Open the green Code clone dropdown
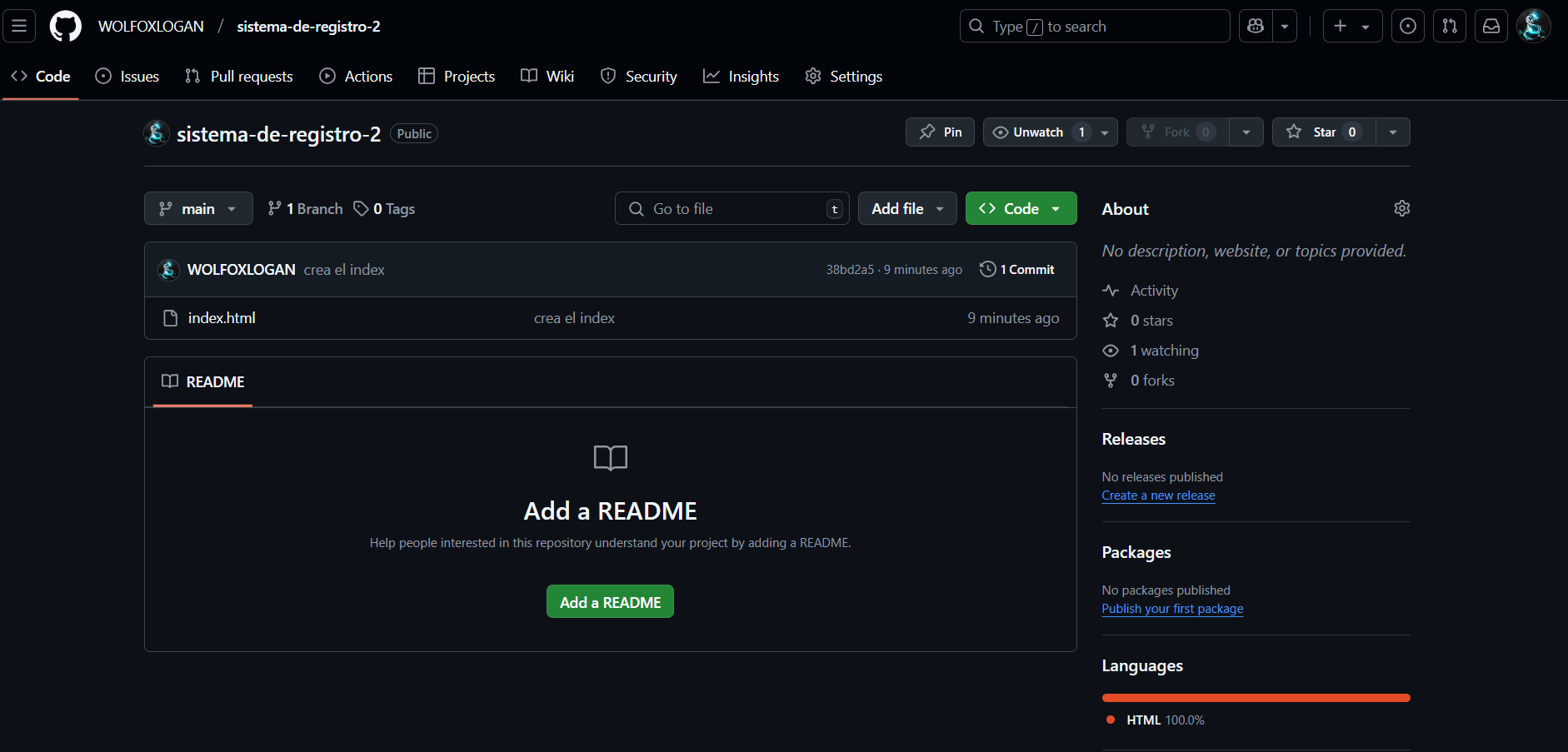The height and width of the screenshot is (752, 1568). coord(1021,208)
